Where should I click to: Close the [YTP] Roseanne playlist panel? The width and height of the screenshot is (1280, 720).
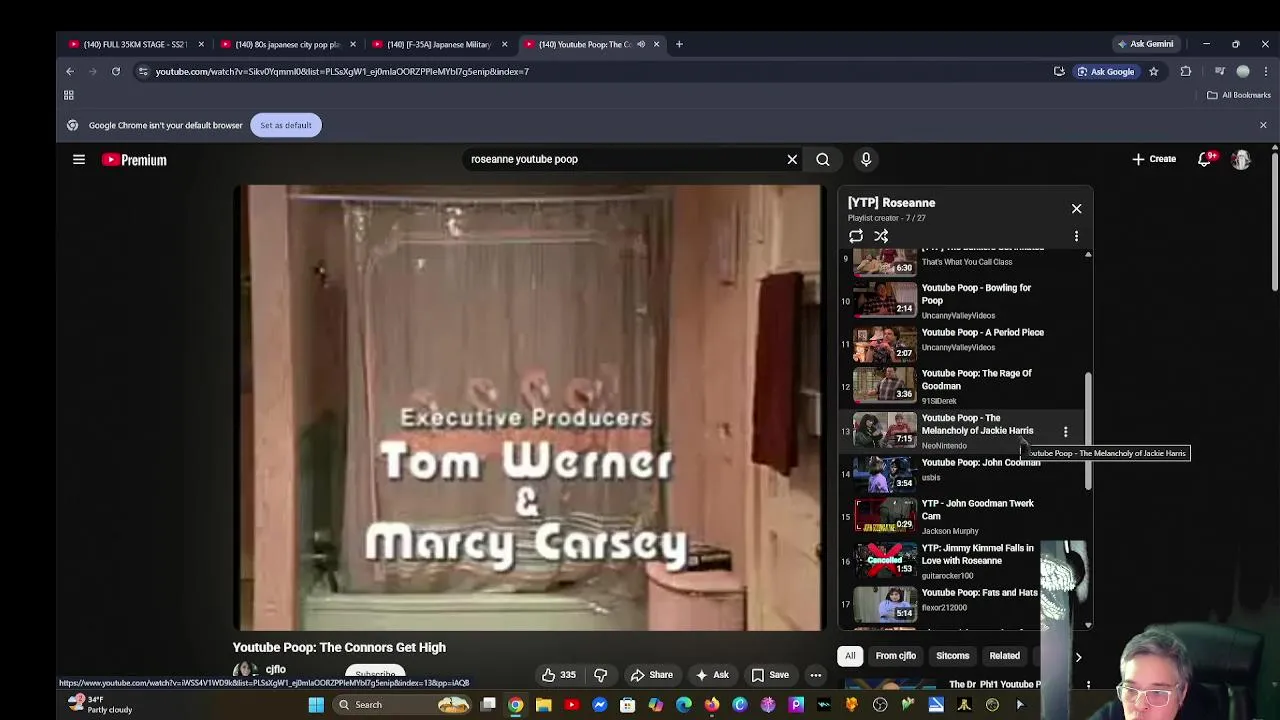point(1076,208)
